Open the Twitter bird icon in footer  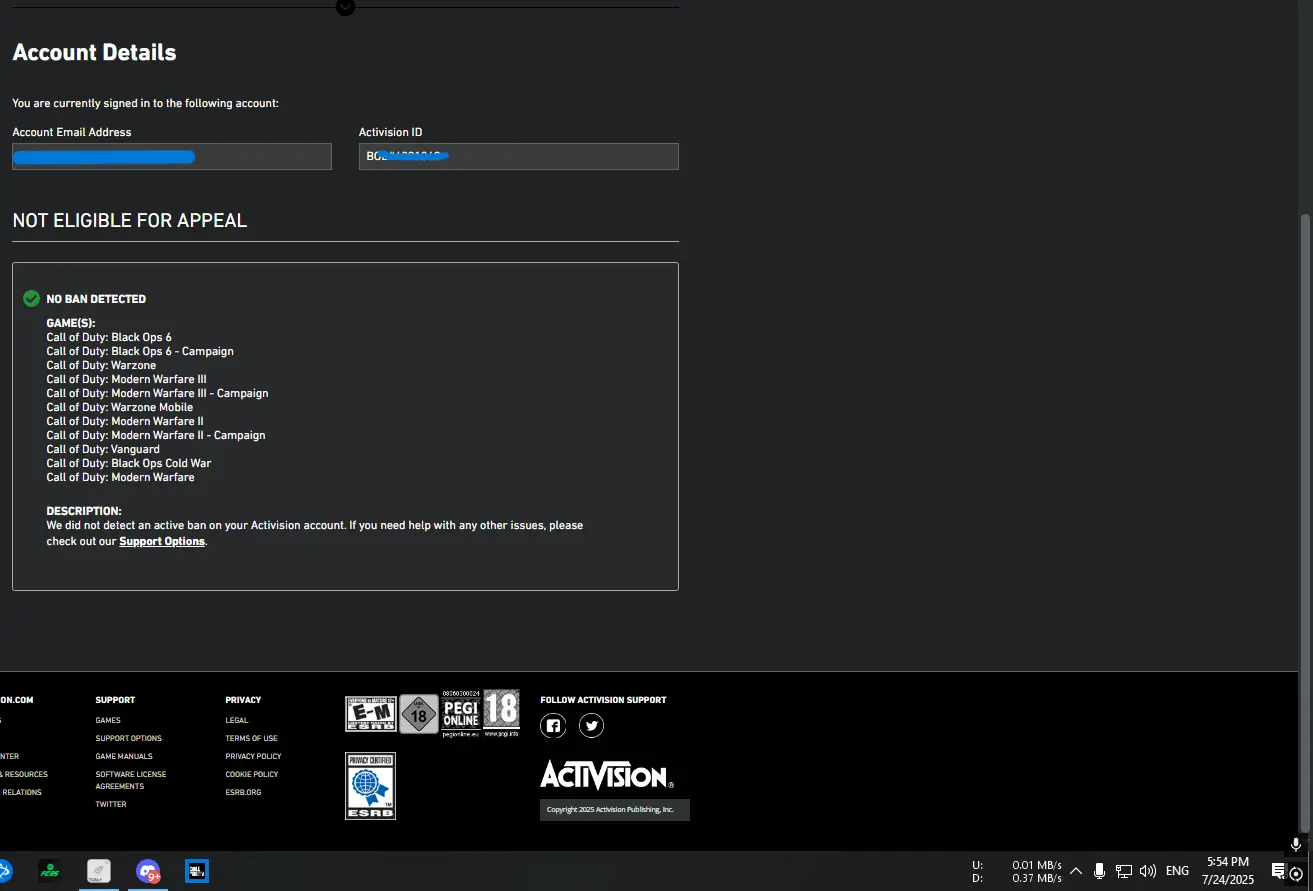tap(591, 726)
